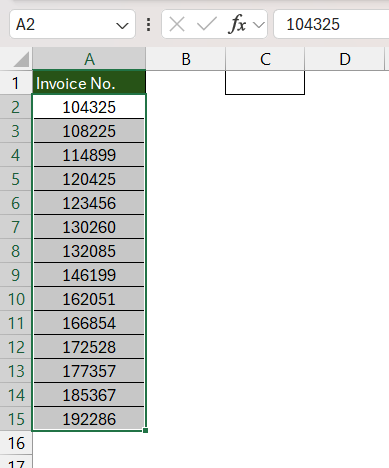The image size is (389, 468).
Task: Select the cell containing 120425
Action: 89,179
